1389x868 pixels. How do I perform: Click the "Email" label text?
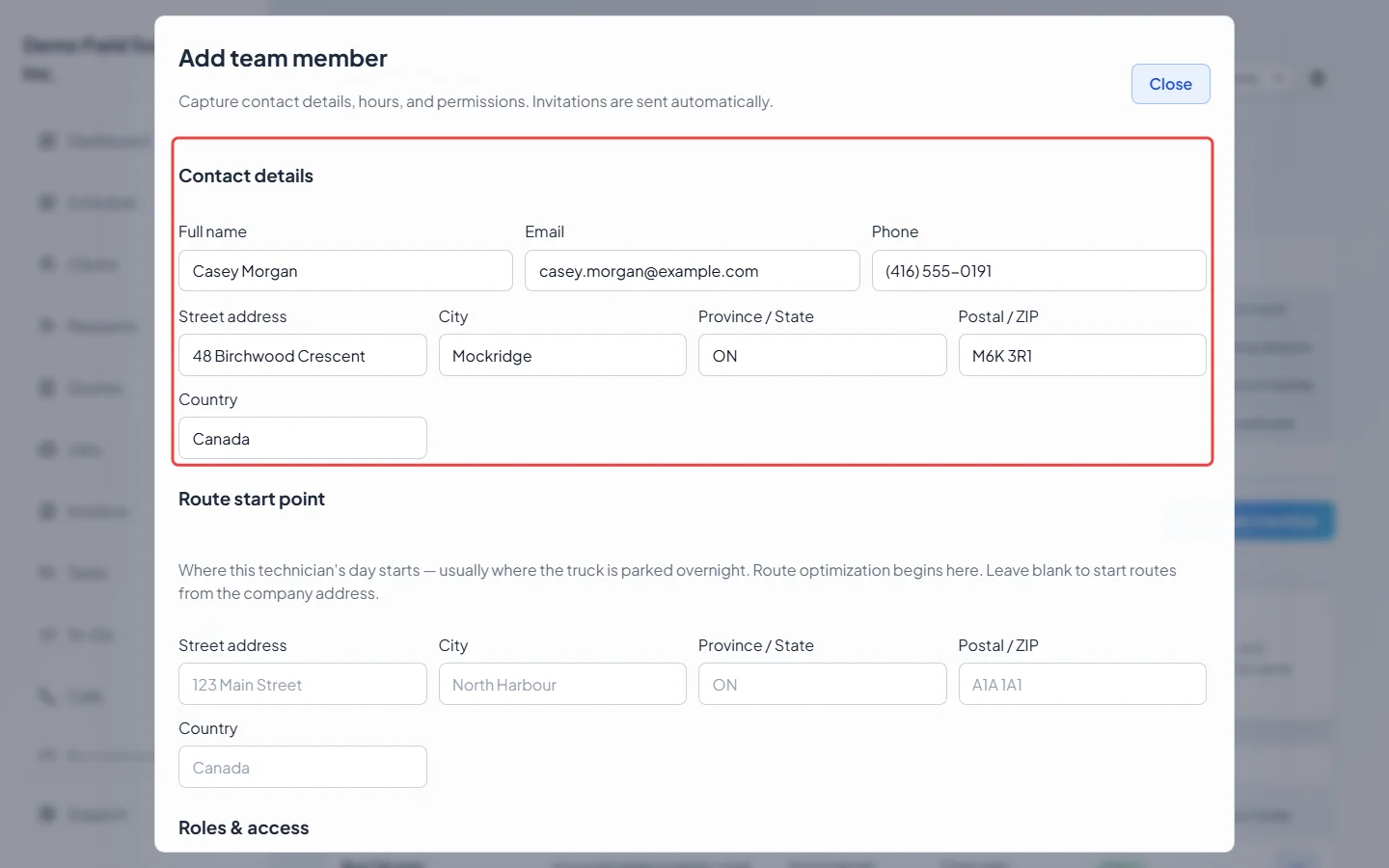point(544,231)
